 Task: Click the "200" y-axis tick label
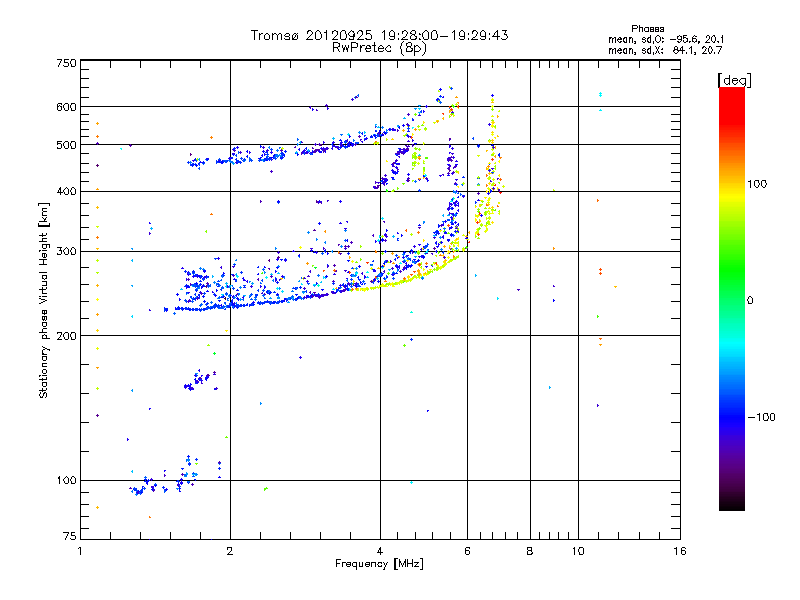66,336
